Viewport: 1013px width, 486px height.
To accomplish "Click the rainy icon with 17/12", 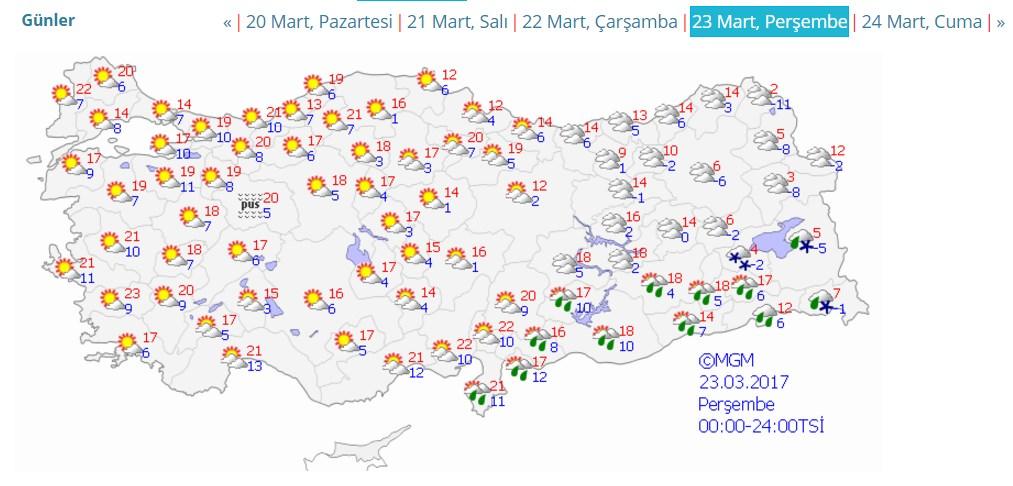I will point(519,368).
